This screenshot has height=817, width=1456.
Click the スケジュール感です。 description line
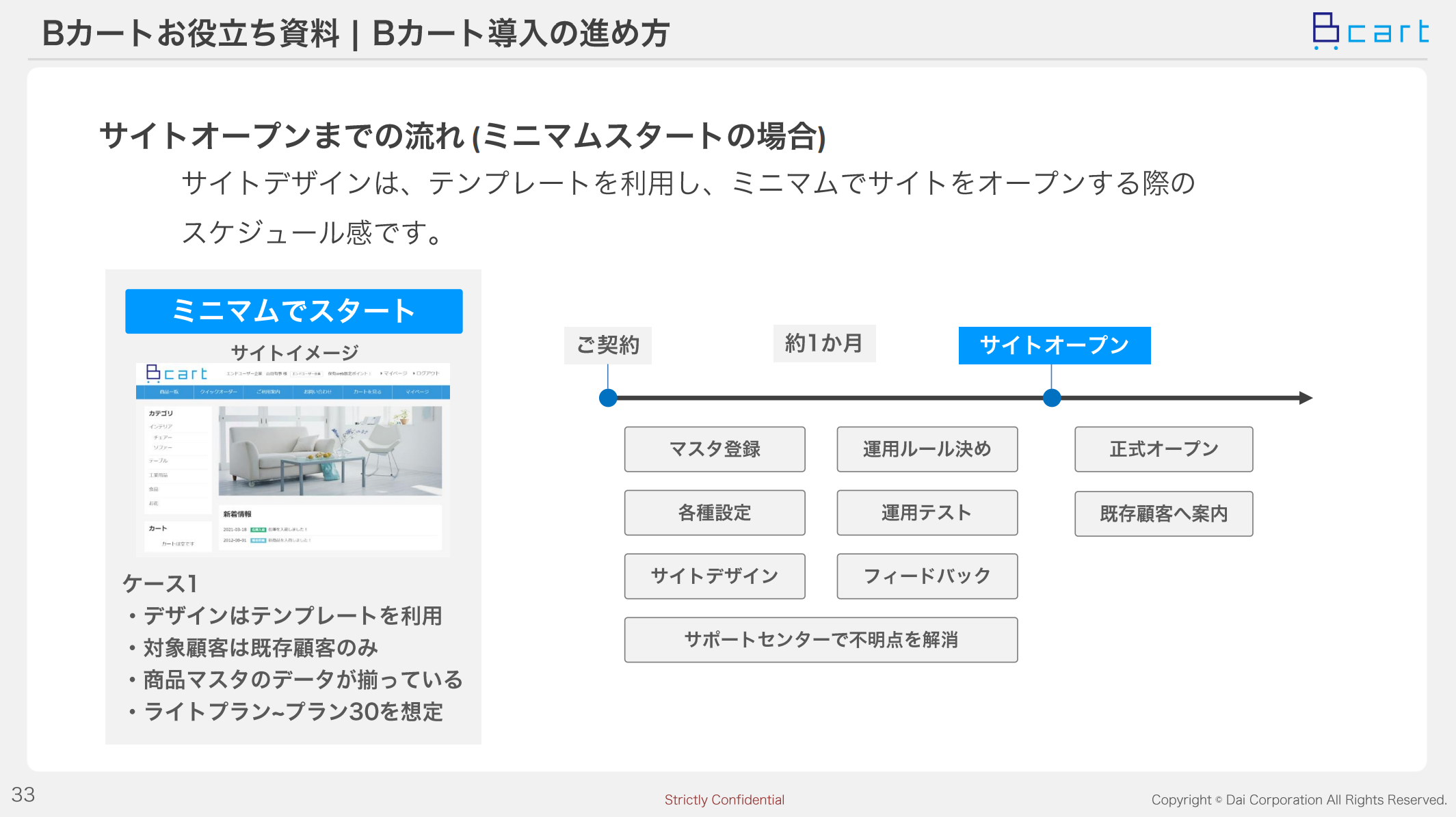[315, 232]
